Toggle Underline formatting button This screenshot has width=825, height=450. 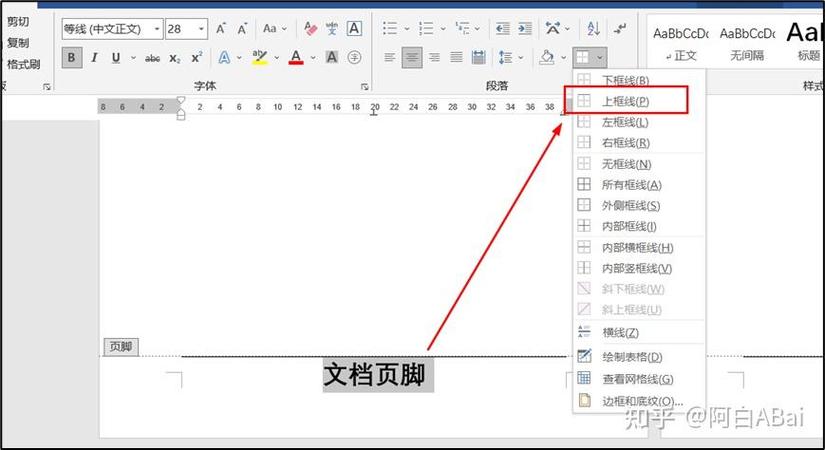coord(116,57)
